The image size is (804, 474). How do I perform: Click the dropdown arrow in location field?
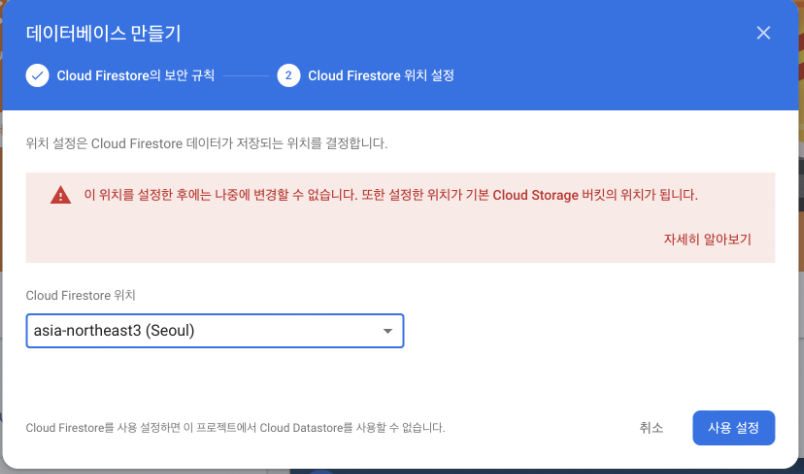[388, 331]
